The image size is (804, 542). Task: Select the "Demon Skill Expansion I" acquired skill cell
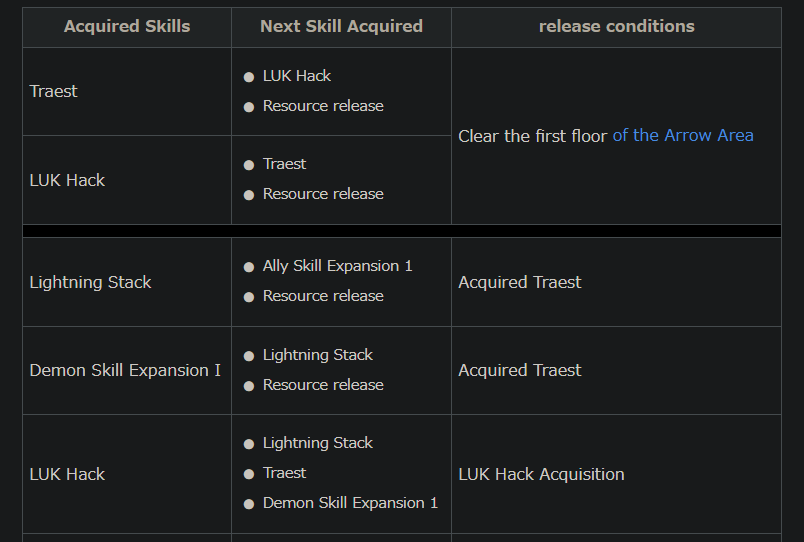[125, 370]
